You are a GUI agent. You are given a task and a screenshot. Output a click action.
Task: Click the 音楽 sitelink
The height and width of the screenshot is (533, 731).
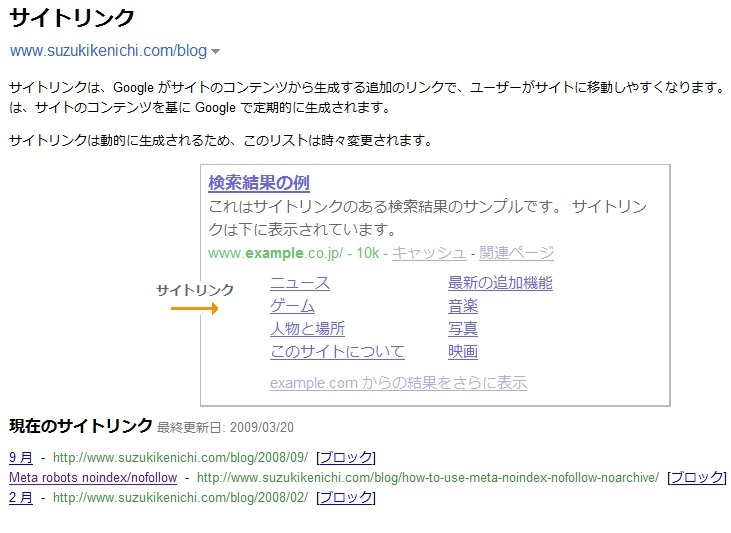coord(463,306)
